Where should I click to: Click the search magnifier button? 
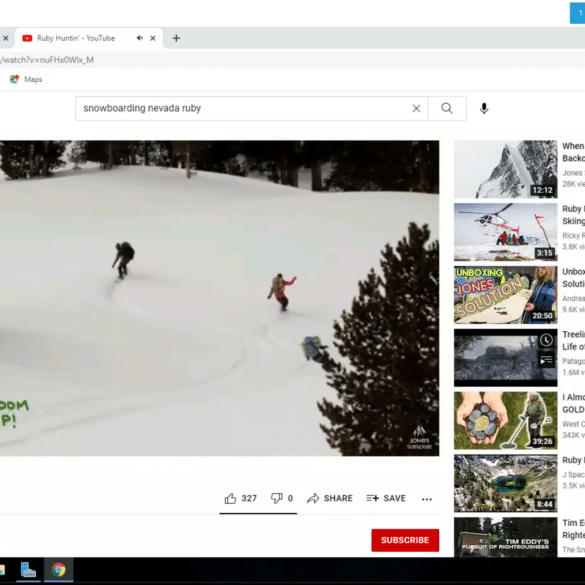(447, 108)
